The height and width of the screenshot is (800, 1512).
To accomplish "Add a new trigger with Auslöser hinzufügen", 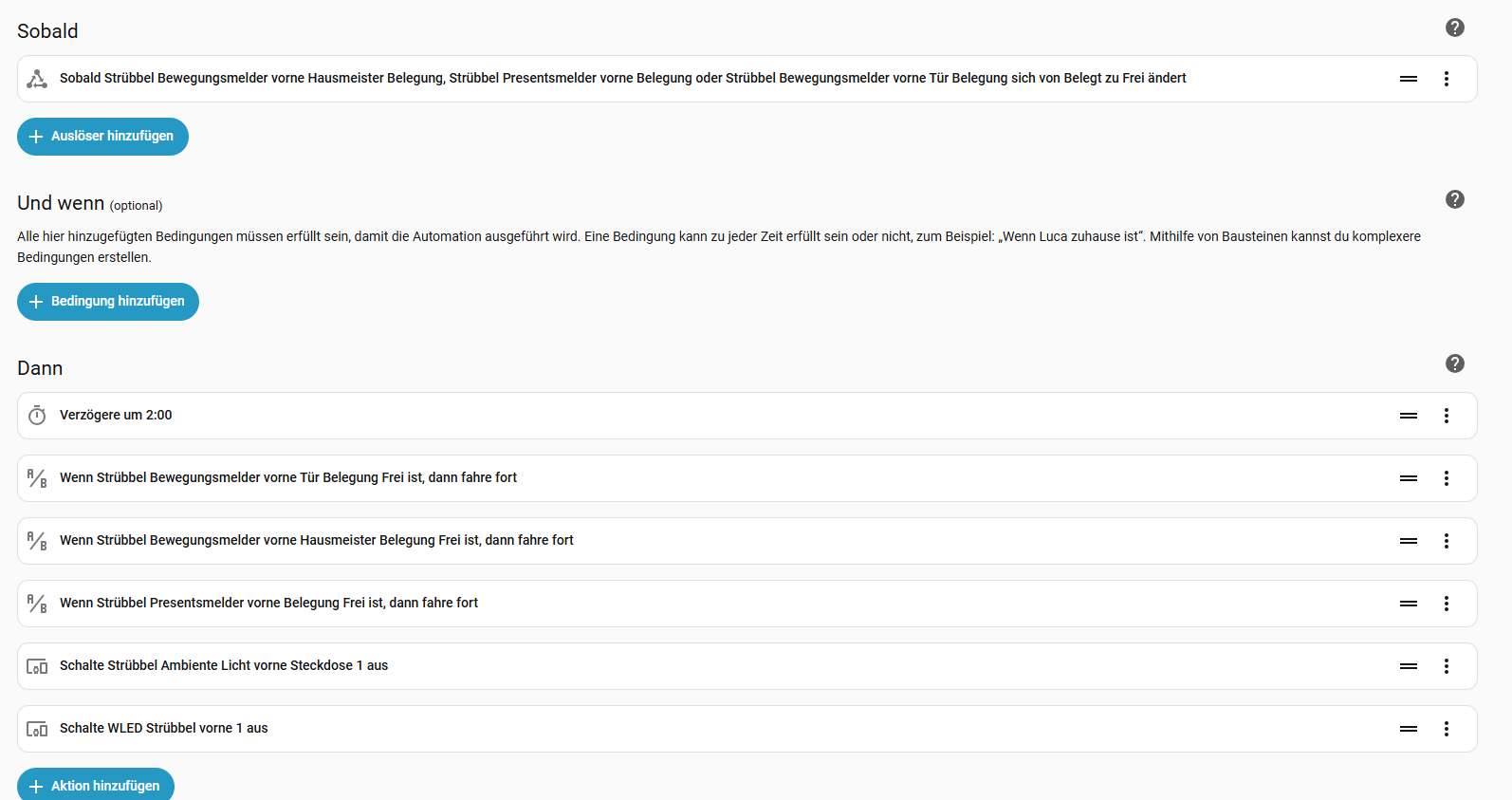I will pos(102,137).
